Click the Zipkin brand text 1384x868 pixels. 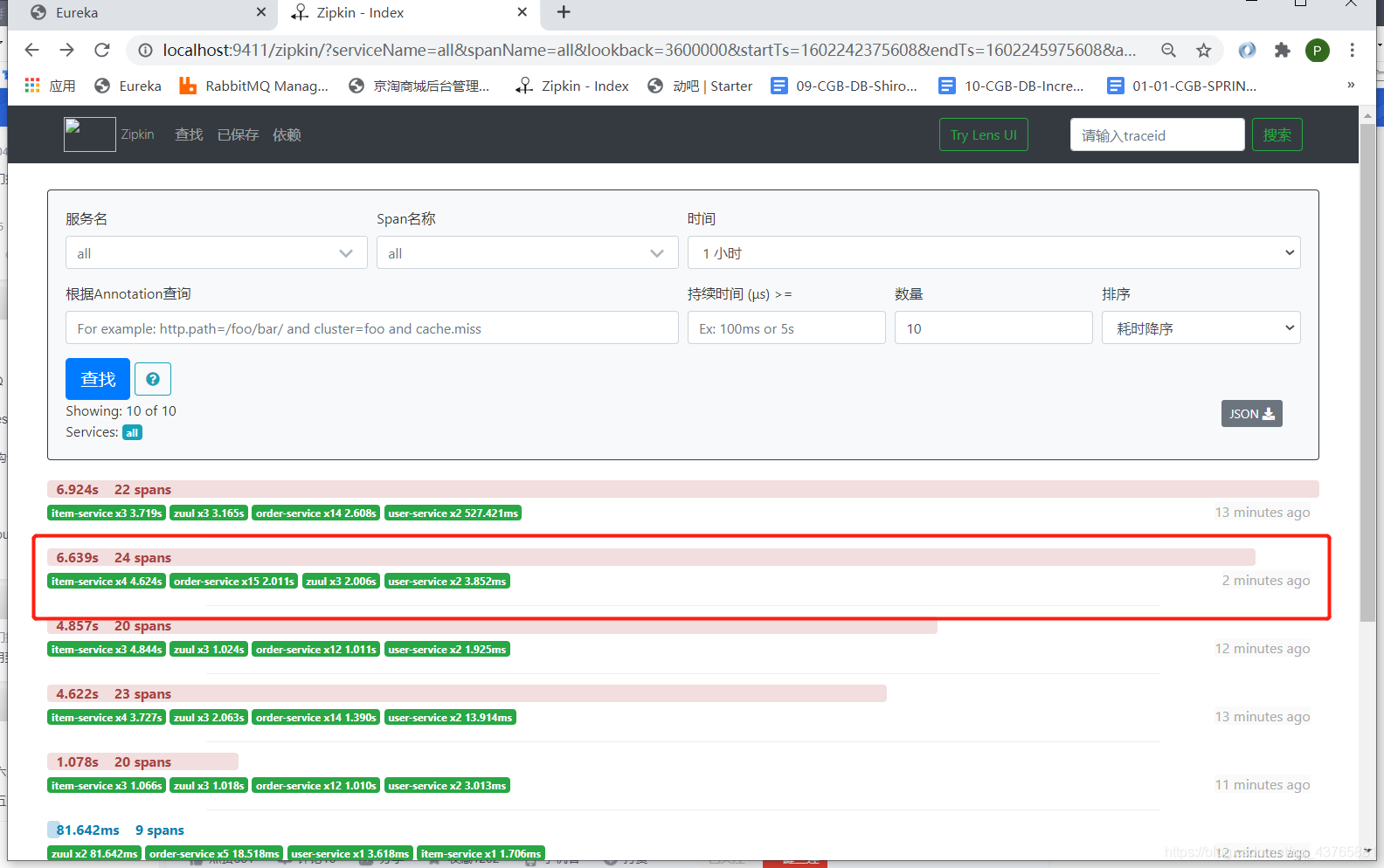(x=137, y=134)
